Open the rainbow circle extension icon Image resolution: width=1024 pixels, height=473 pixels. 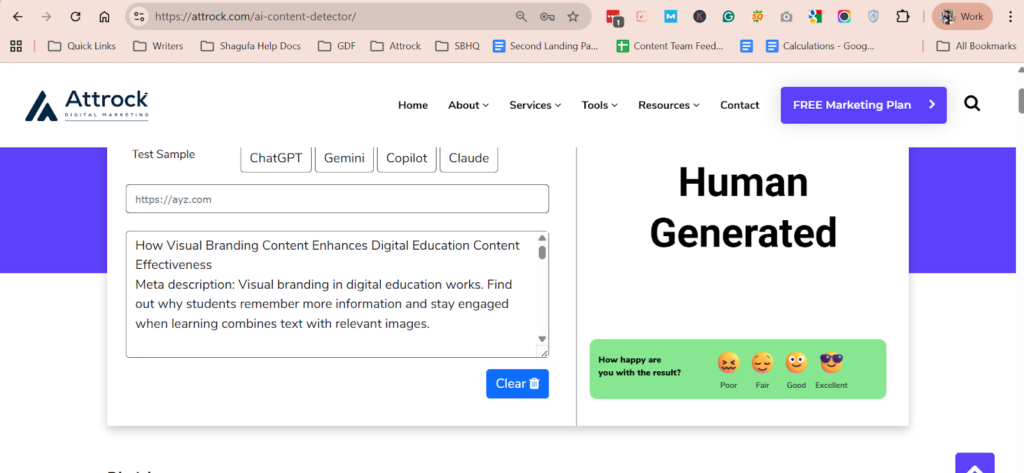844,17
